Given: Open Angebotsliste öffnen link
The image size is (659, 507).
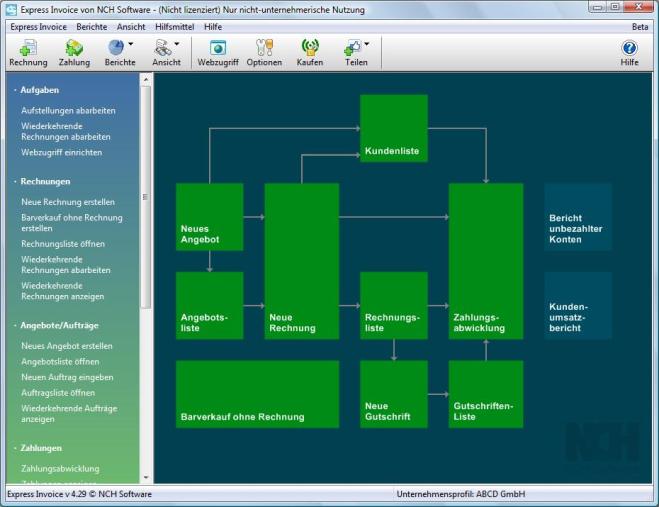Looking at the screenshot, I should point(60,362).
